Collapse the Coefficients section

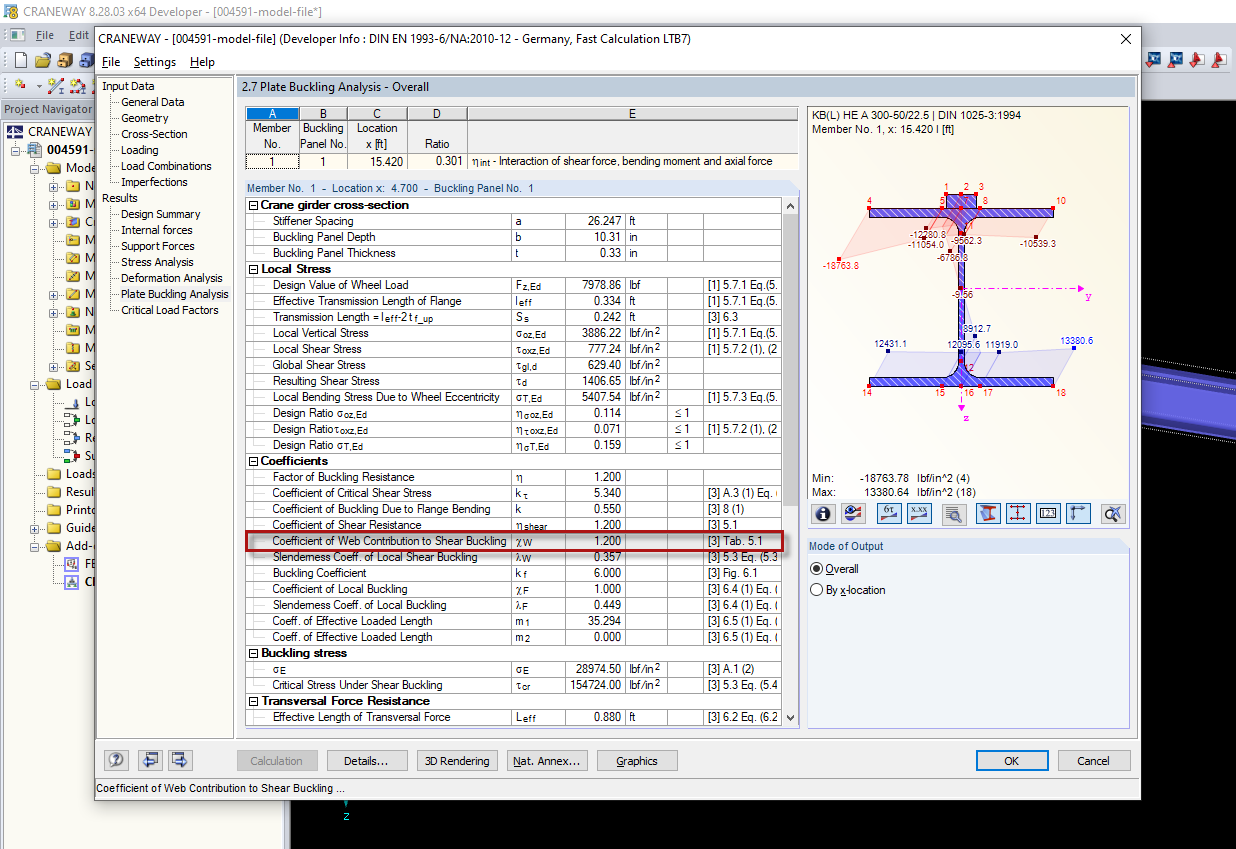point(254,461)
